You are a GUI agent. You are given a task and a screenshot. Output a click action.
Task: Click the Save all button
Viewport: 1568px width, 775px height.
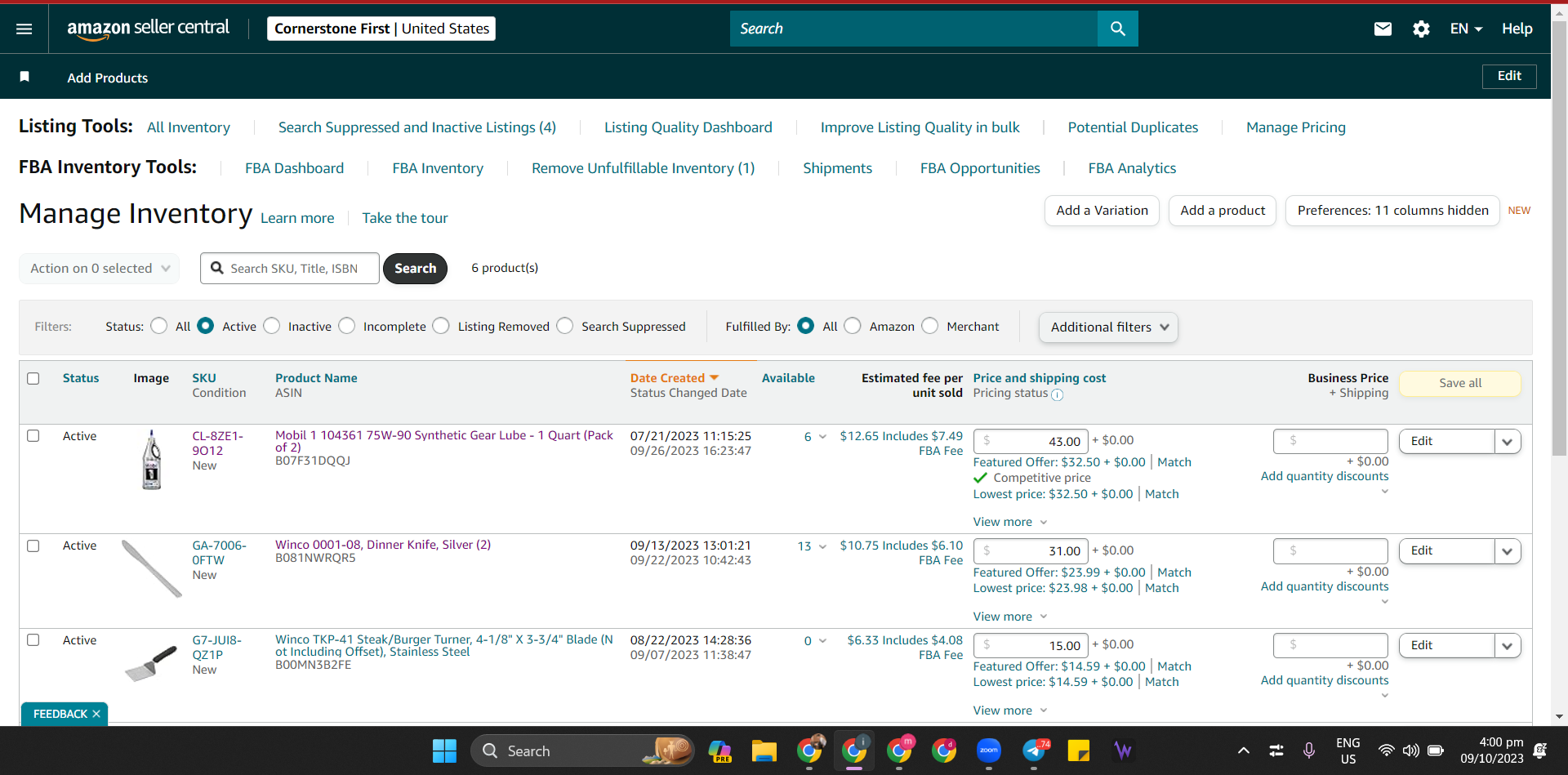coord(1460,383)
